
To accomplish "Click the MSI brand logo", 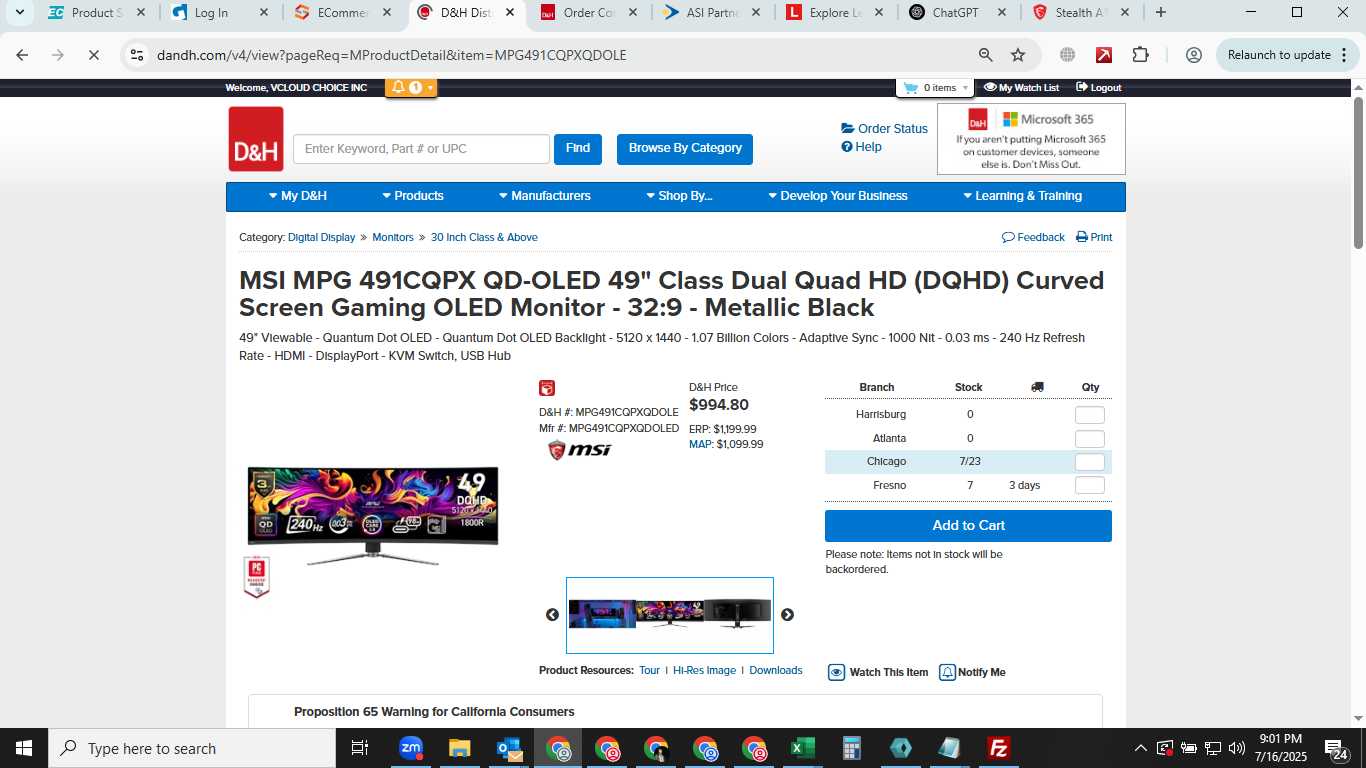I will (x=580, y=450).
